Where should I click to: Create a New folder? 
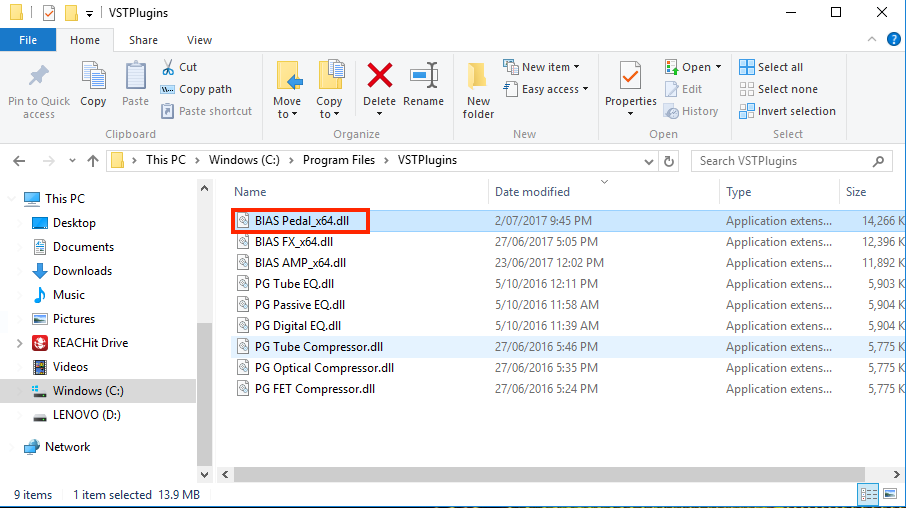[x=478, y=90]
